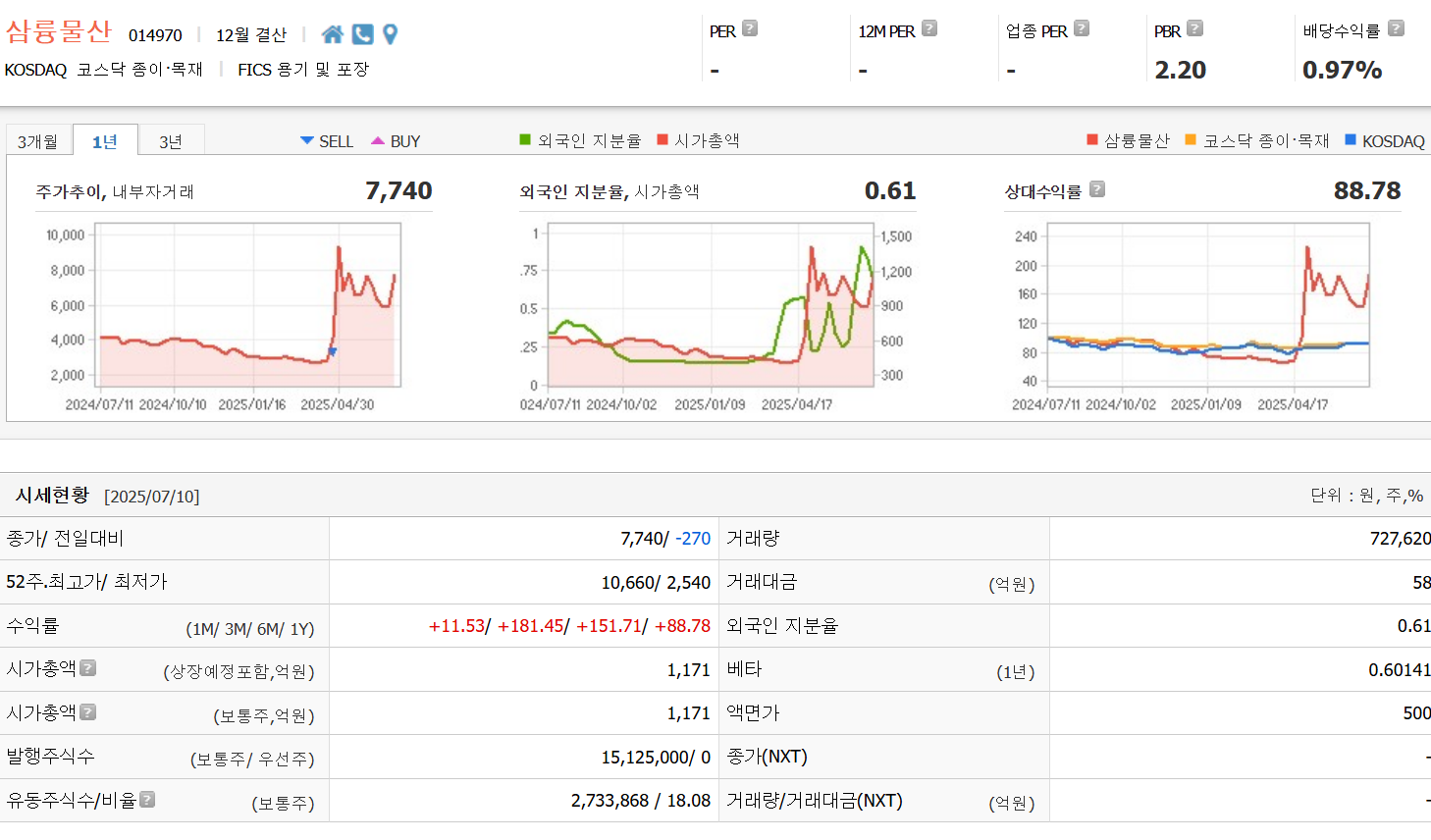The width and height of the screenshot is (1431, 840).
Task: Click the 삼륭물산 company name heading
Action: (x=59, y=31)
